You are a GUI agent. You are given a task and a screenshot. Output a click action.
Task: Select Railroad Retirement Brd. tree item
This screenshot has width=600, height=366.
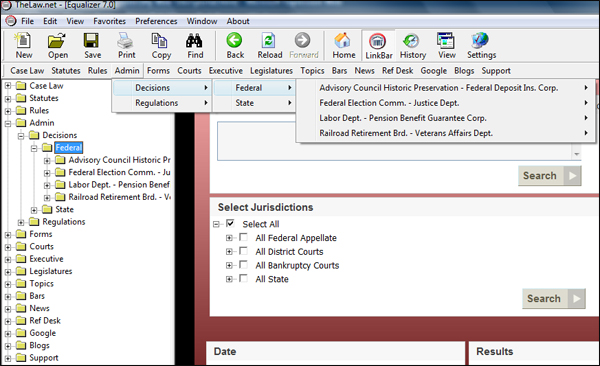point(120,197)
